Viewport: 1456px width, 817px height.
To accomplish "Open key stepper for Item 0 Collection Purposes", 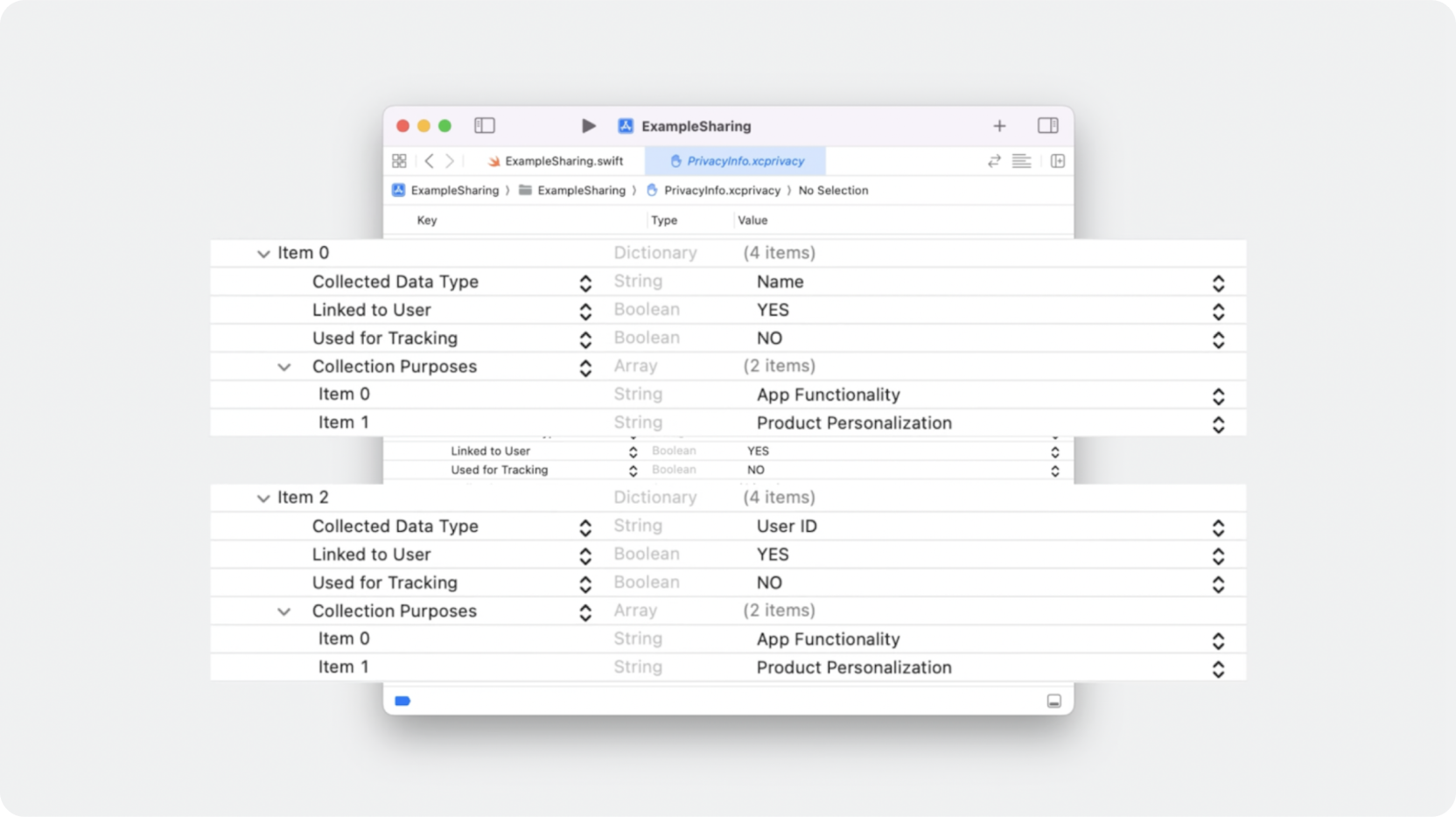I will (585, 367).
